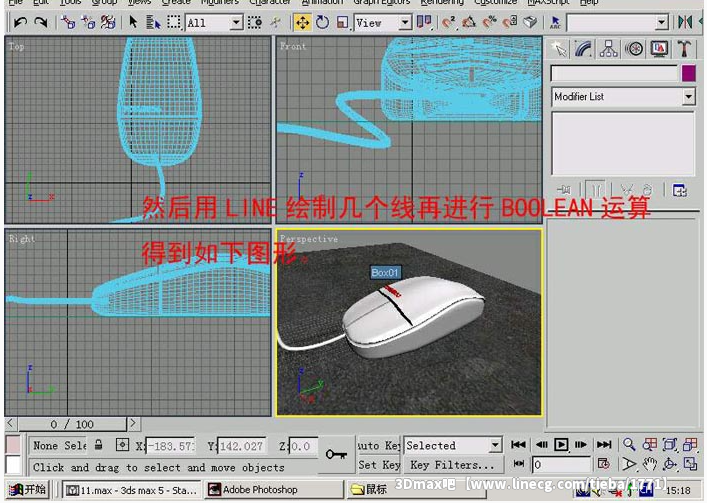
Task: Click the current frame number field
Action: [x=561, y=465]
